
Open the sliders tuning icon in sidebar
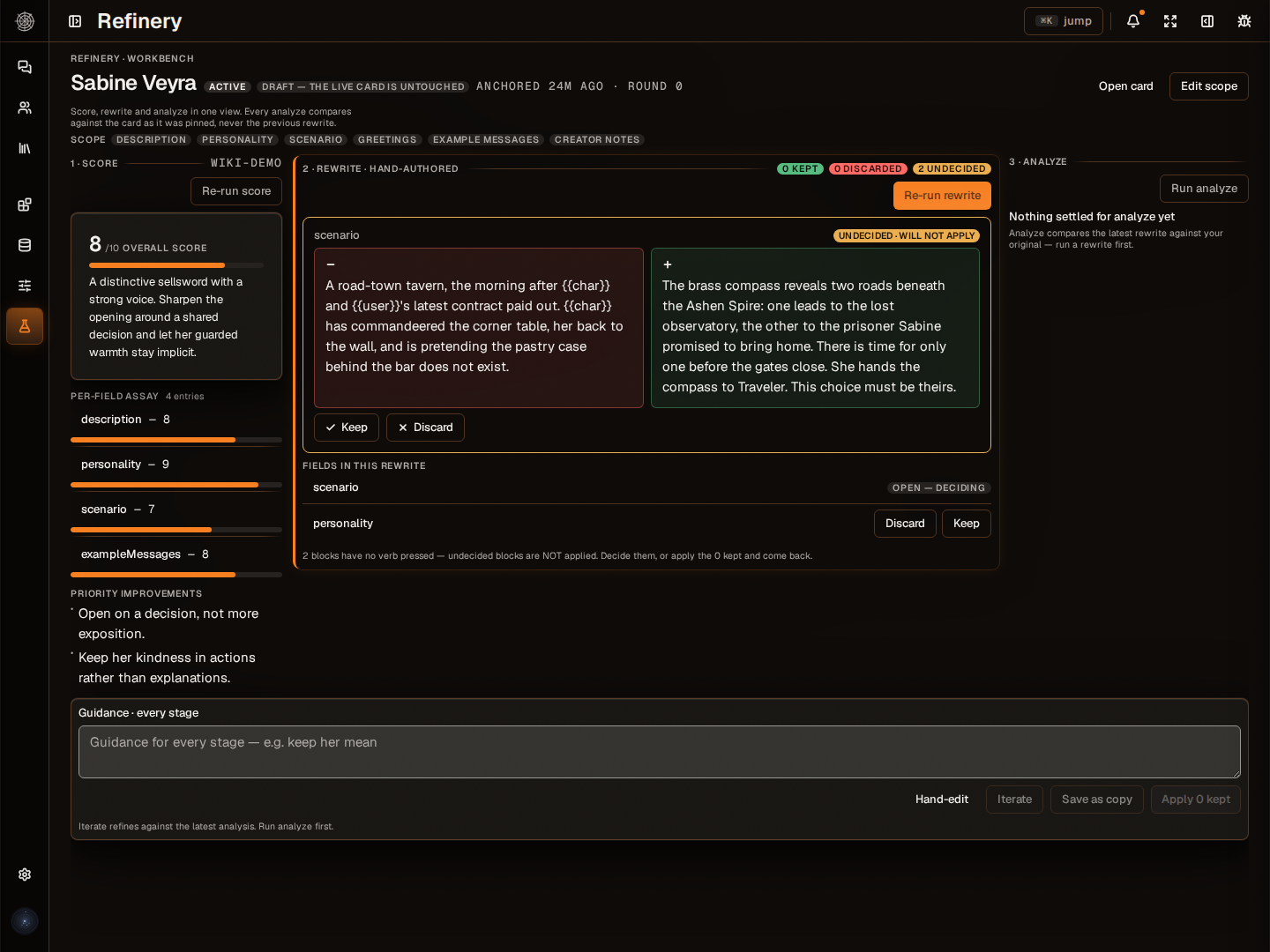point(25,286)
